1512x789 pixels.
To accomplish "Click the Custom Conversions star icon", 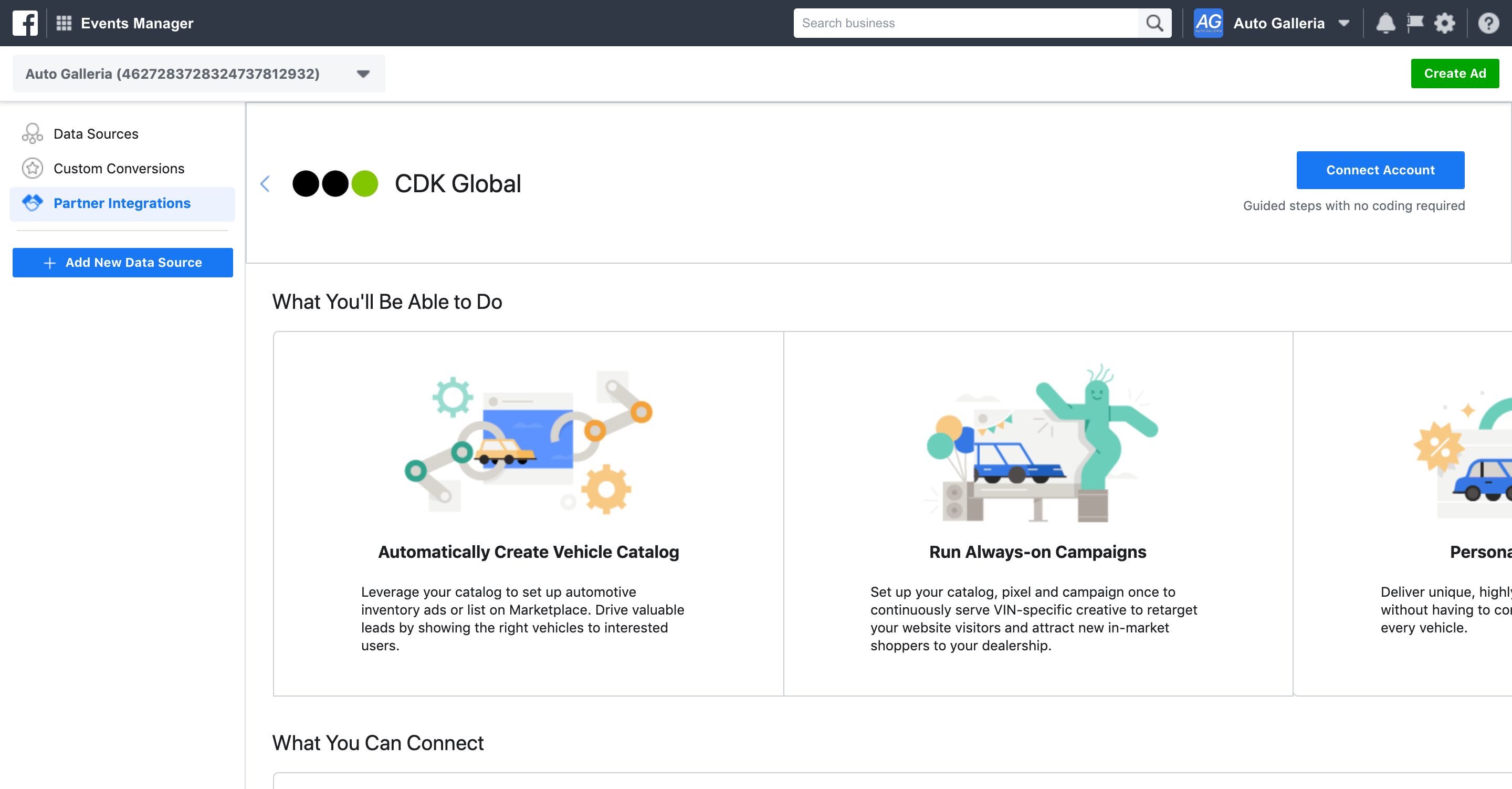I will (x=32, y=168).
